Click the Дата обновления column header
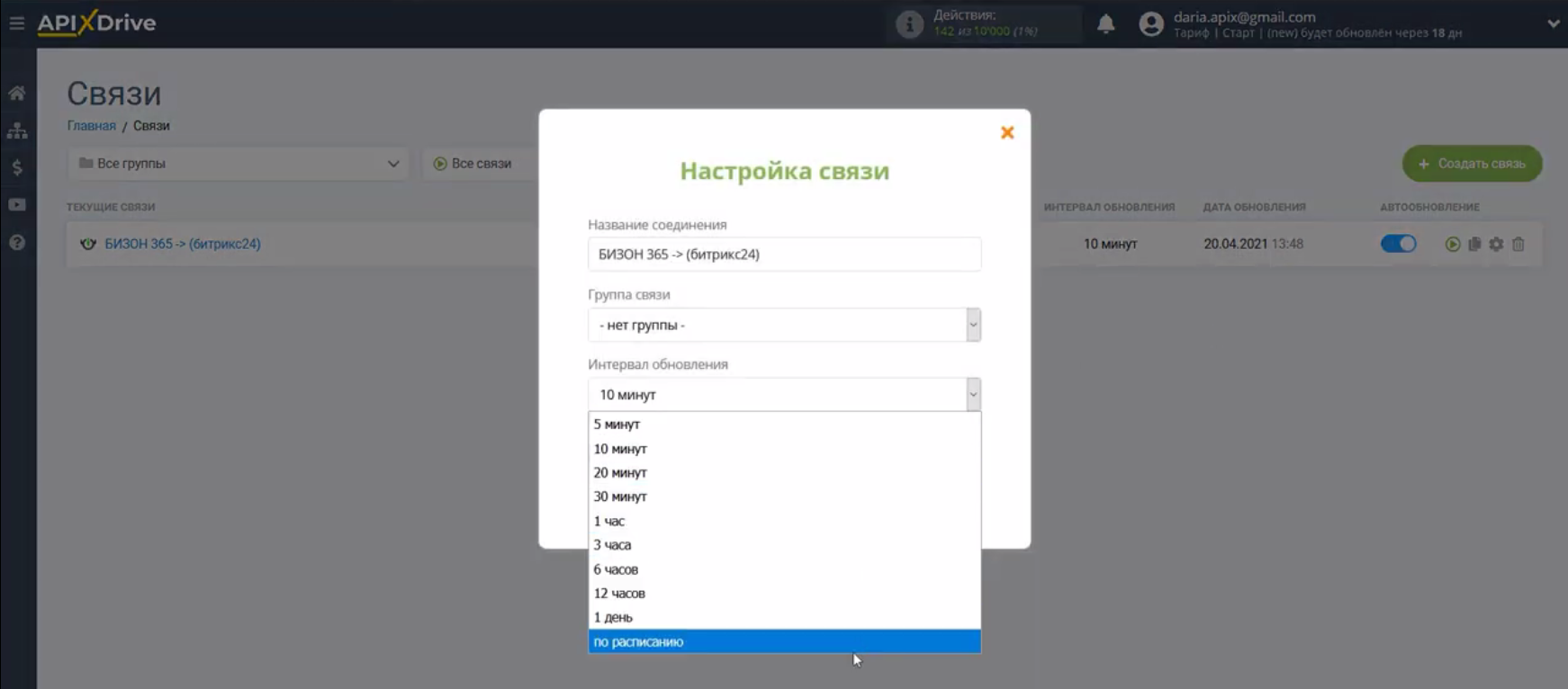The height and width of the screenshot is (689, 1568). [1255, 207]
